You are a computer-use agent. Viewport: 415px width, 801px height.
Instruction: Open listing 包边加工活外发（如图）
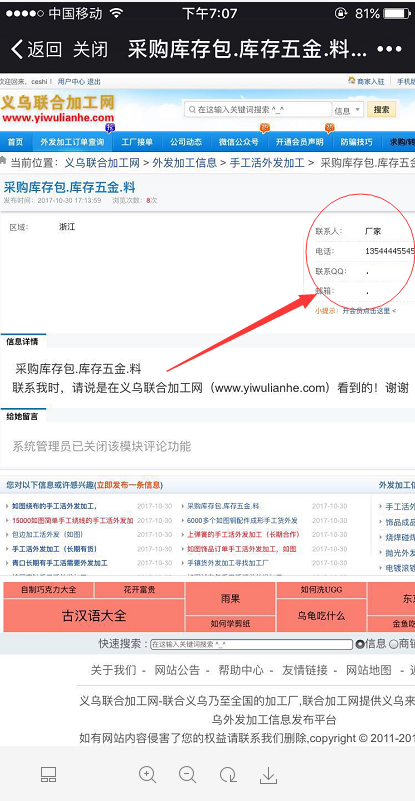[x=48, y=535]
